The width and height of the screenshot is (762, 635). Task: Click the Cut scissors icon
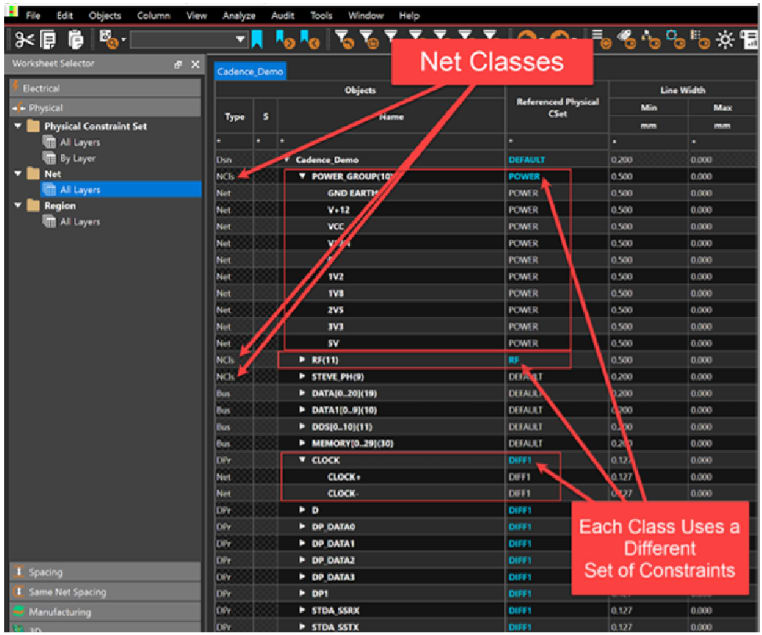(24, 40)
